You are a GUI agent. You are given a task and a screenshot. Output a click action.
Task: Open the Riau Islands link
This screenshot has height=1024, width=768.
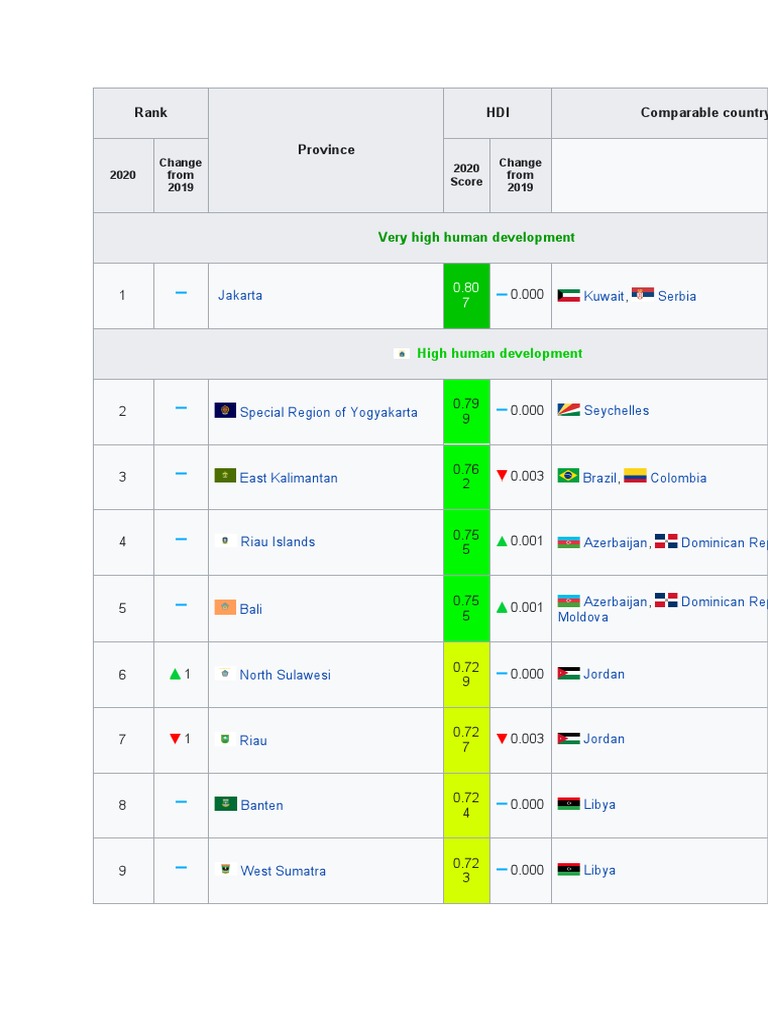(277, 542)
